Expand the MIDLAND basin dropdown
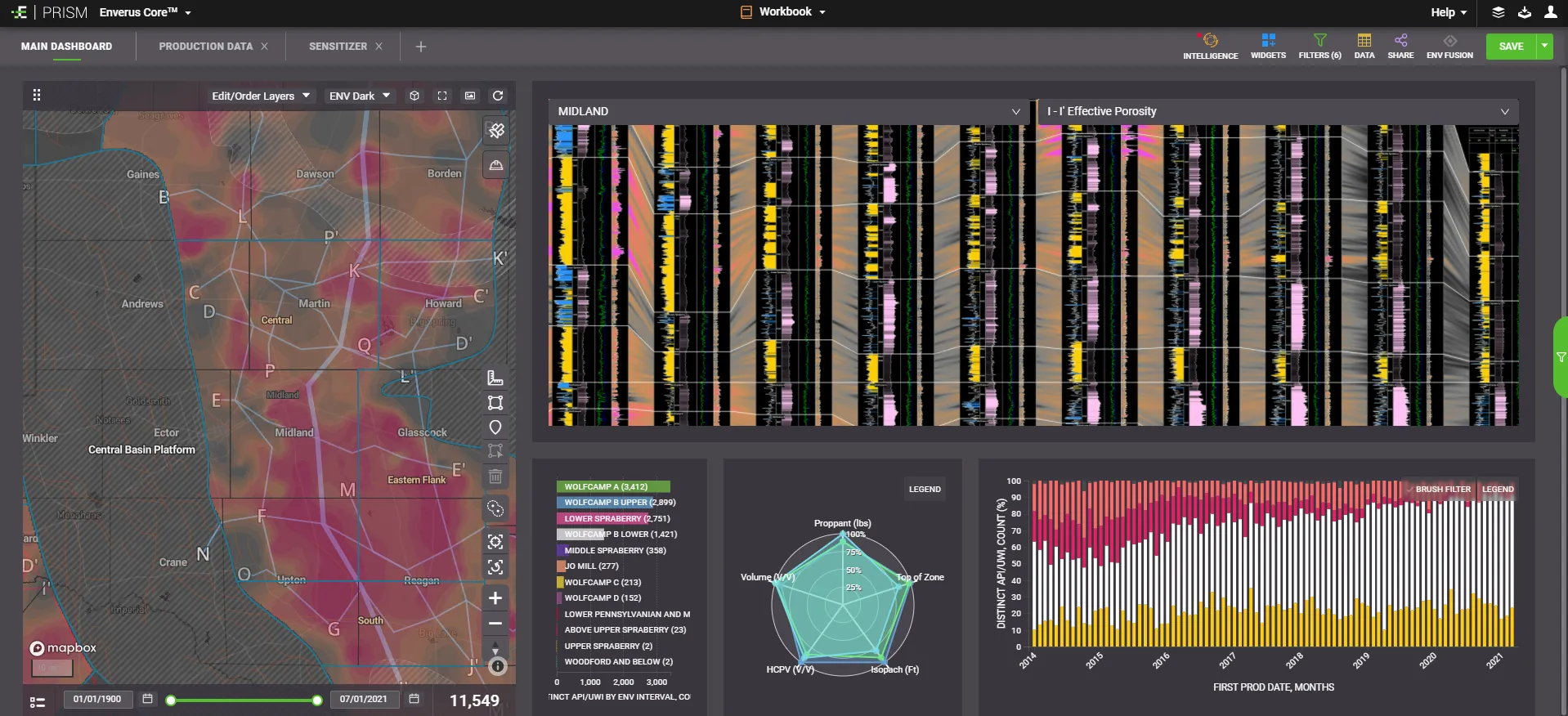 coord(789,111)
